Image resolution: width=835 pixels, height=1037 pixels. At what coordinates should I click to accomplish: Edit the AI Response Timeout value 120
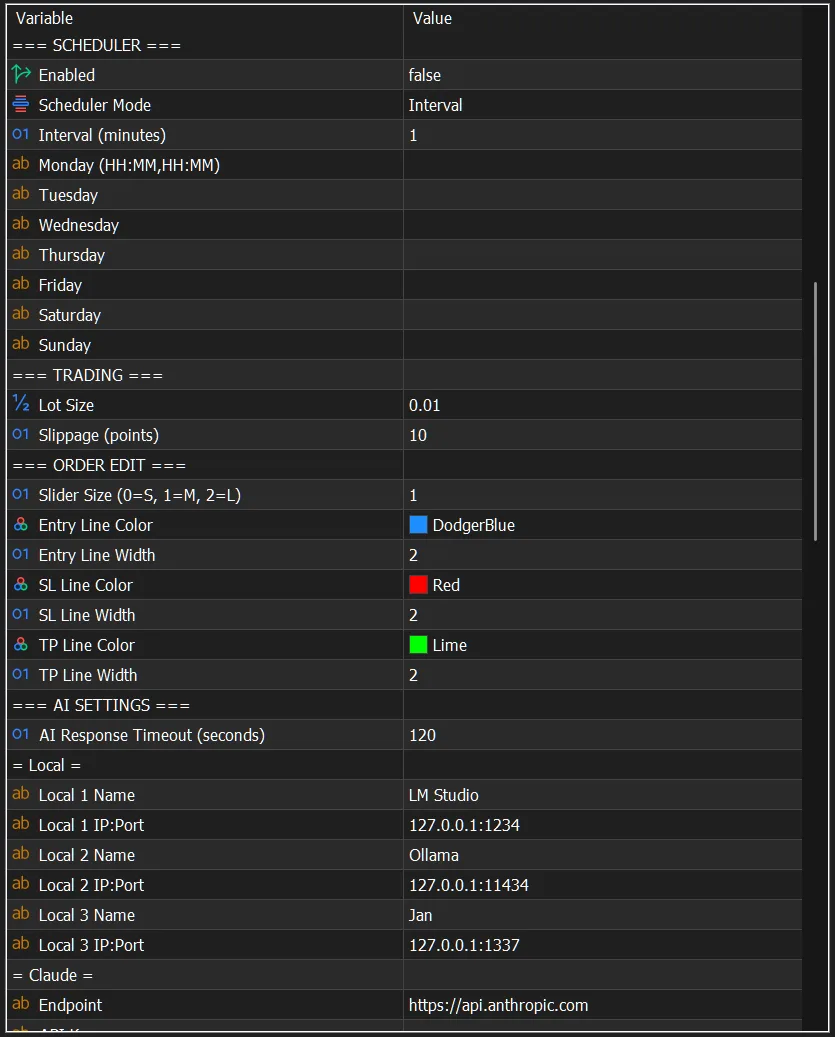(602, 735)
